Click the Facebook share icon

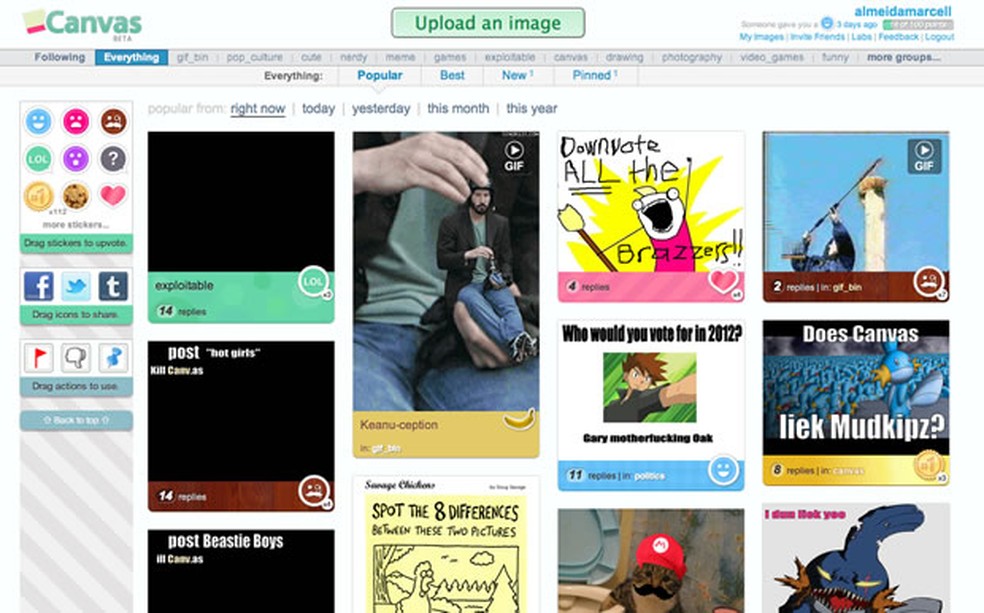(38, 286)
